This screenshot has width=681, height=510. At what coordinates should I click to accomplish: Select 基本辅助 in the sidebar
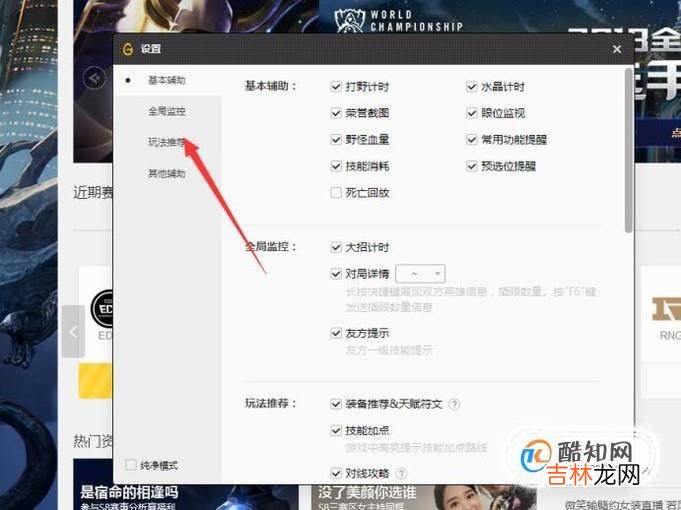[166, 80]
